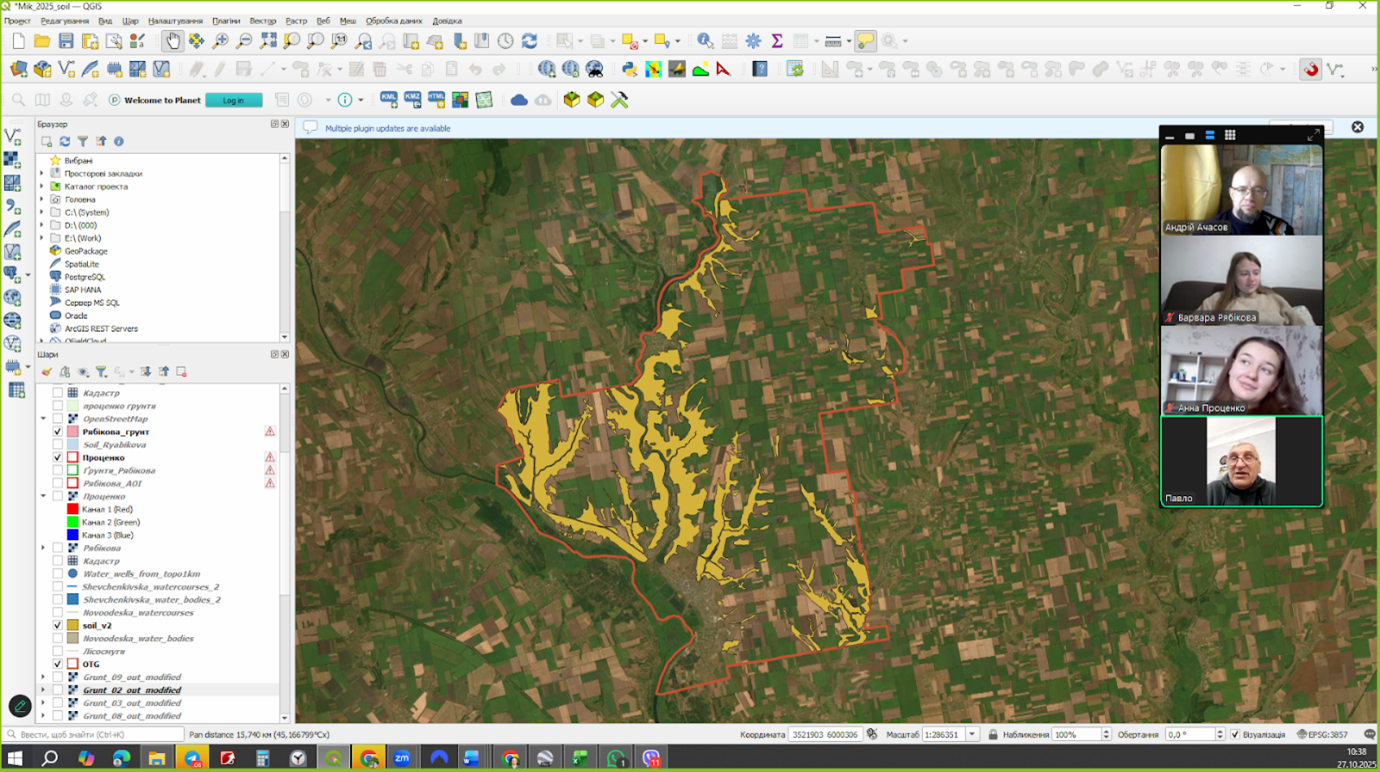Uncheck the soil_v2 layer checkbox
The width and height of the screenshot is (1380, 772).
pyautogui.click(x=57, y=625)
